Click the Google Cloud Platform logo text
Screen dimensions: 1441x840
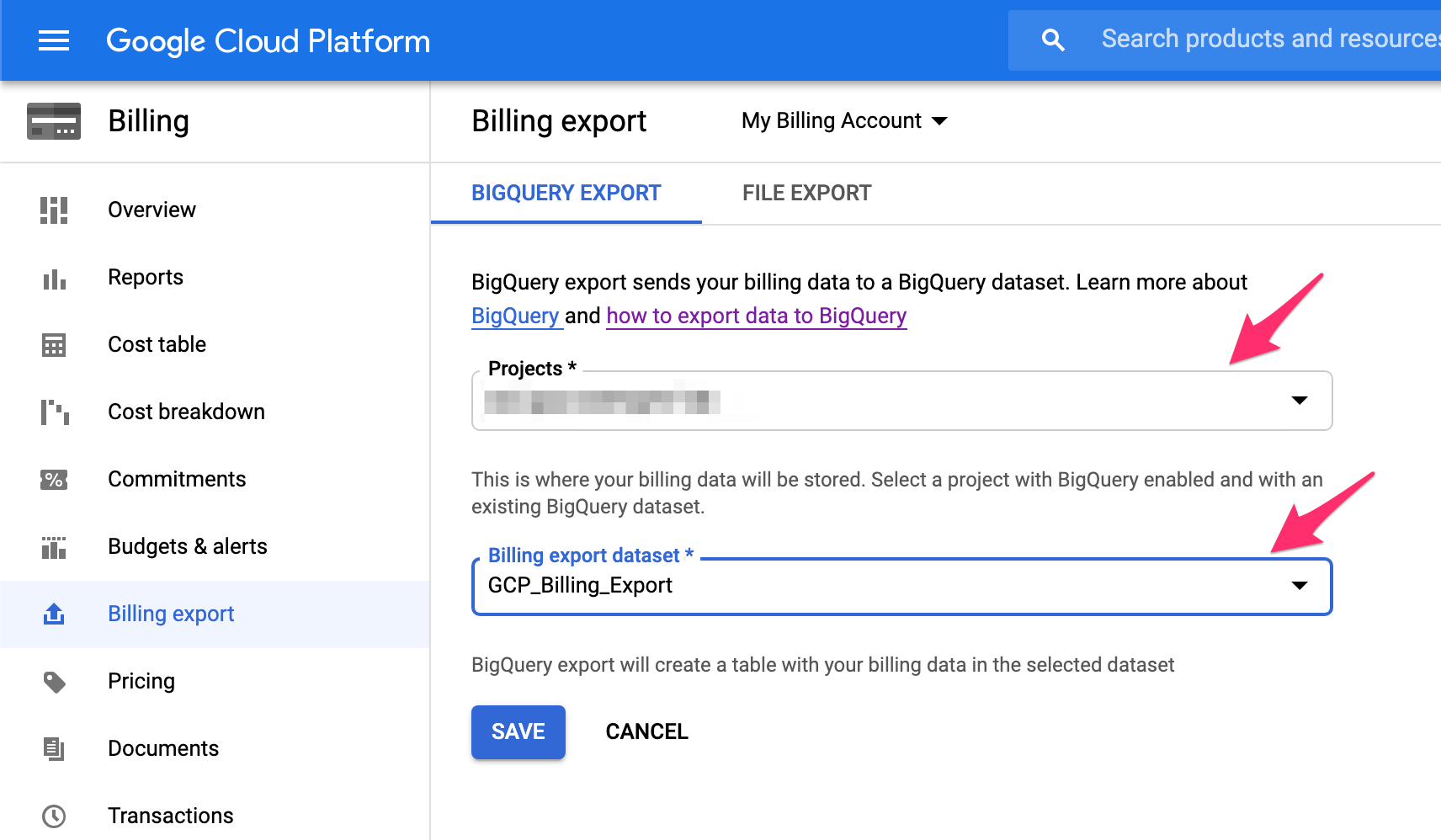coord(268,41)
